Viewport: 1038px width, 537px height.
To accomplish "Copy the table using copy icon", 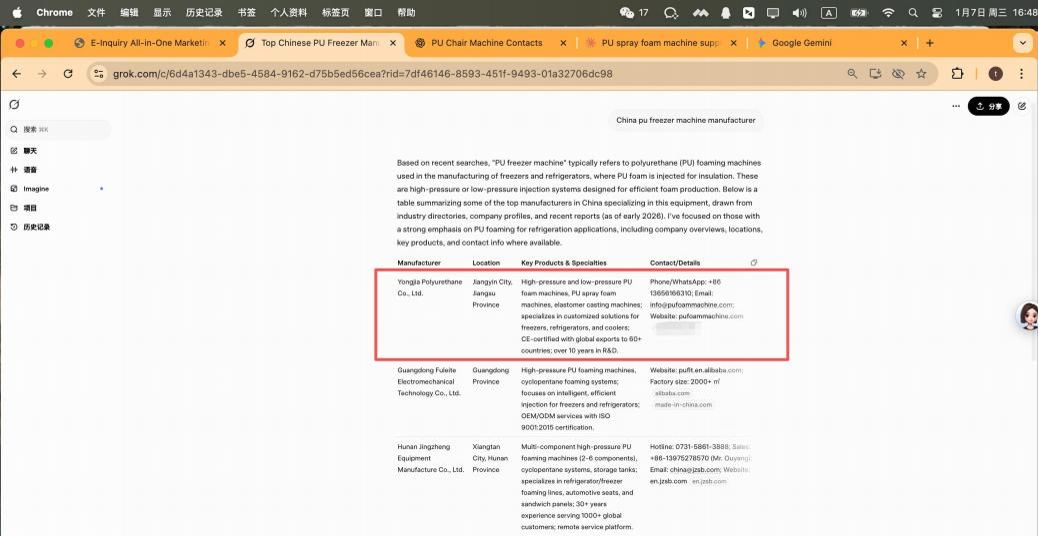I will coord(753,263).
